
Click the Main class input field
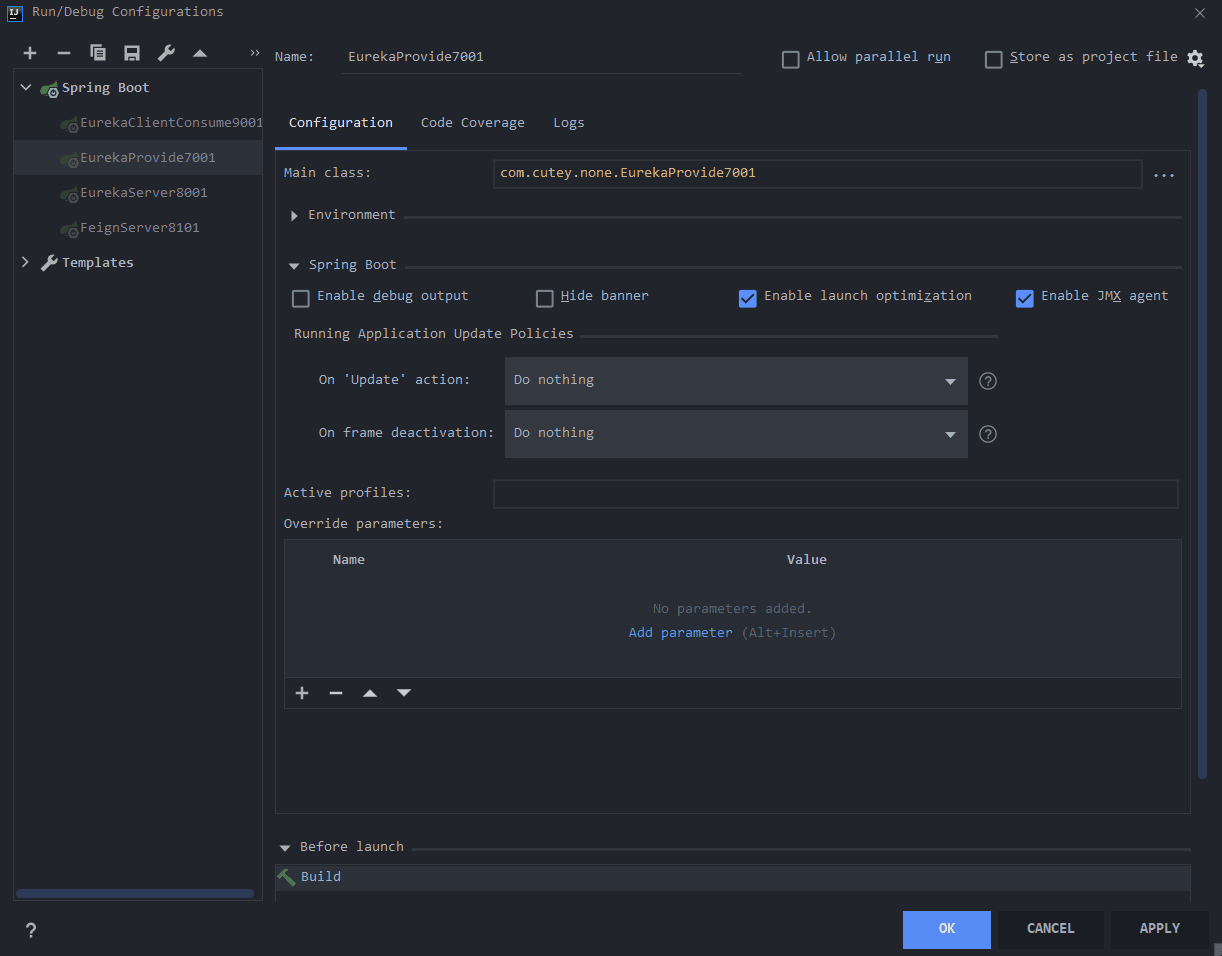(x=817, y=174)
